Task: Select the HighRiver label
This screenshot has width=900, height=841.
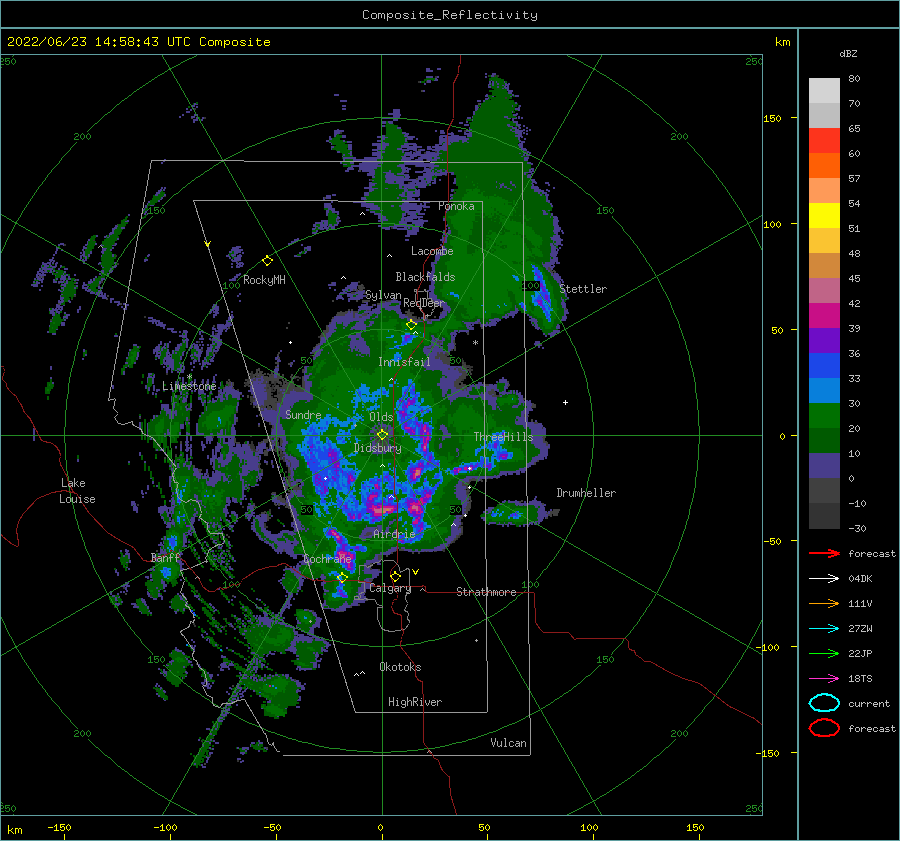Action: pyautogui.click(x=415, y=702)
